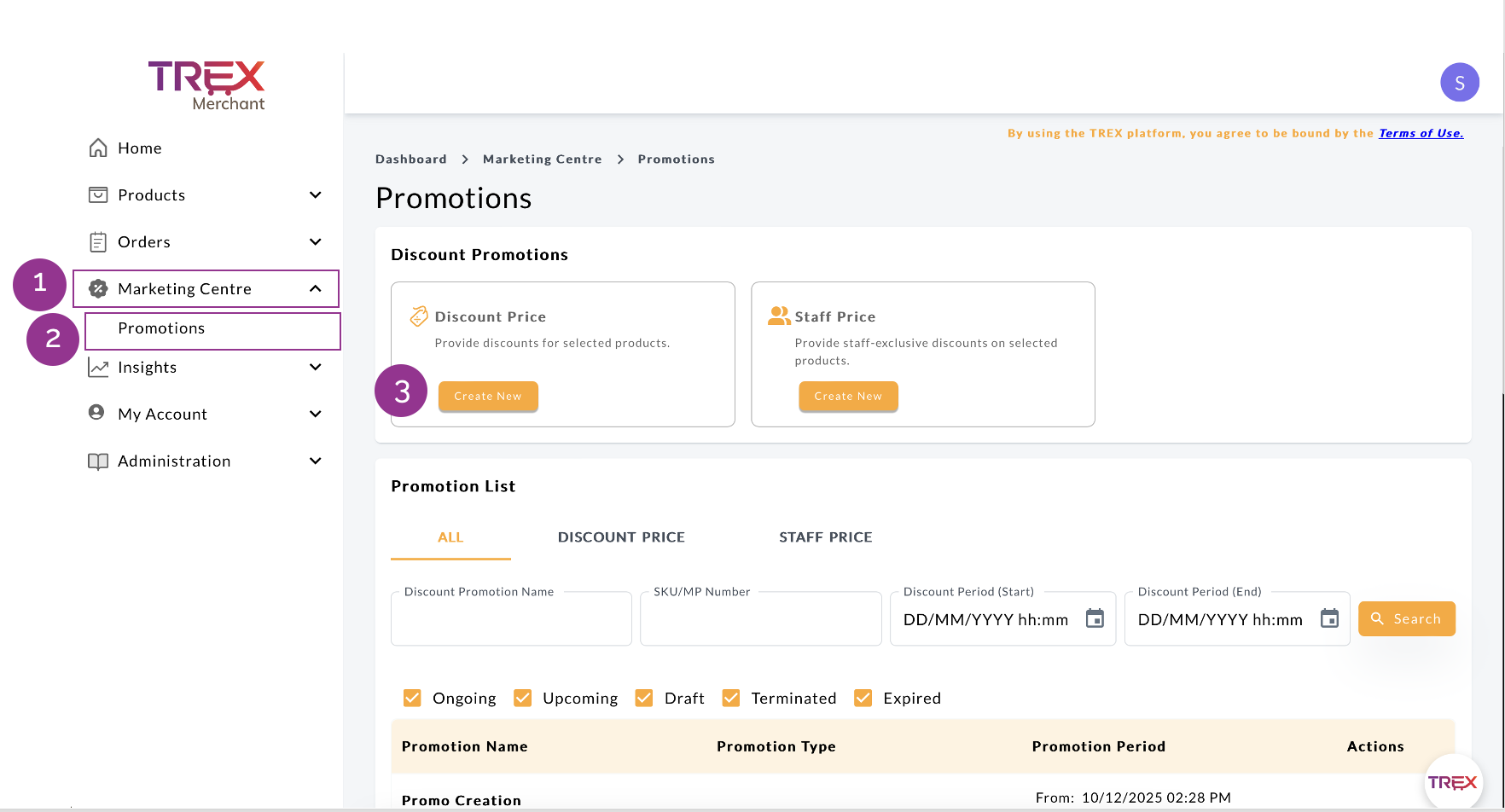Switch to the STAFF PRICE tab
Image resolution: width=1505 pixels, height=812 pixels.
[825, 537]
